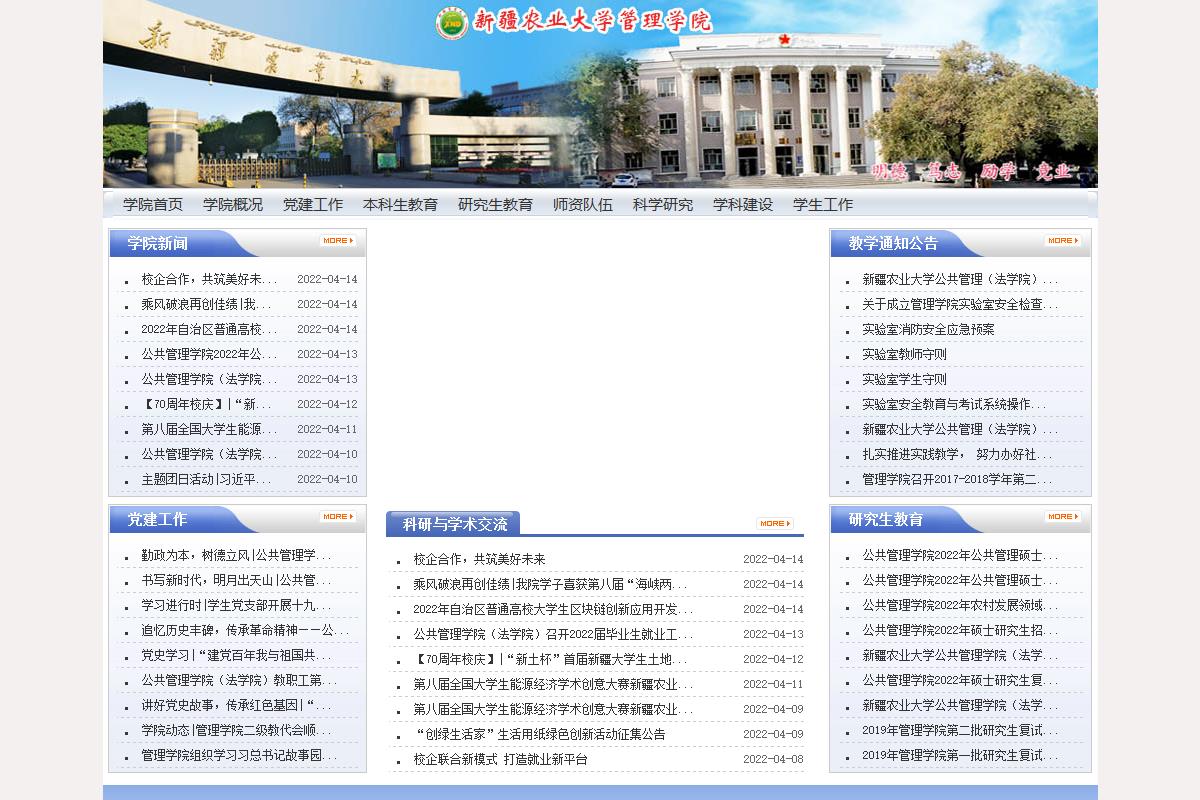The width and height of the screenshot is (1200, 800).
Task: Open 管理学院召开2017-2018学年第二 notice
Action: click(x=957, y=479)
